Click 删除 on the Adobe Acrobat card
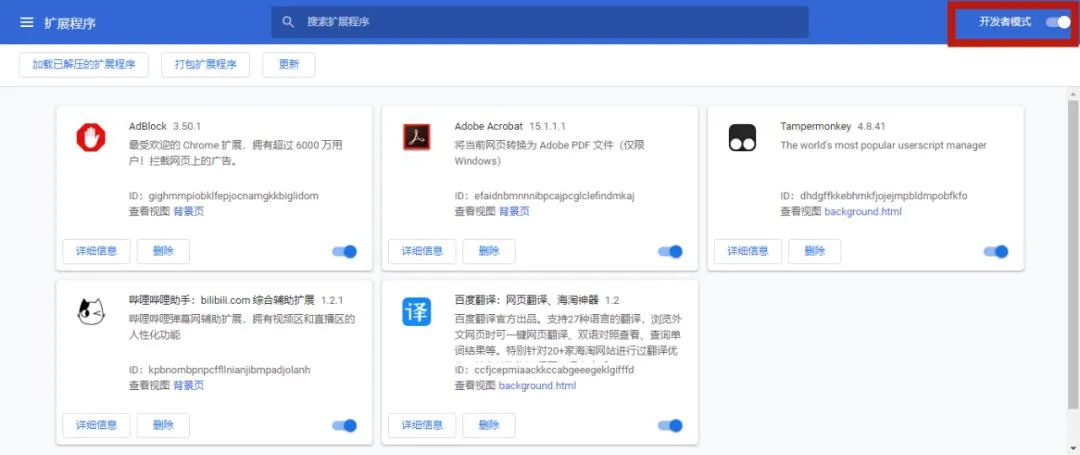1080x455 pixels. [x=489, y=251]
